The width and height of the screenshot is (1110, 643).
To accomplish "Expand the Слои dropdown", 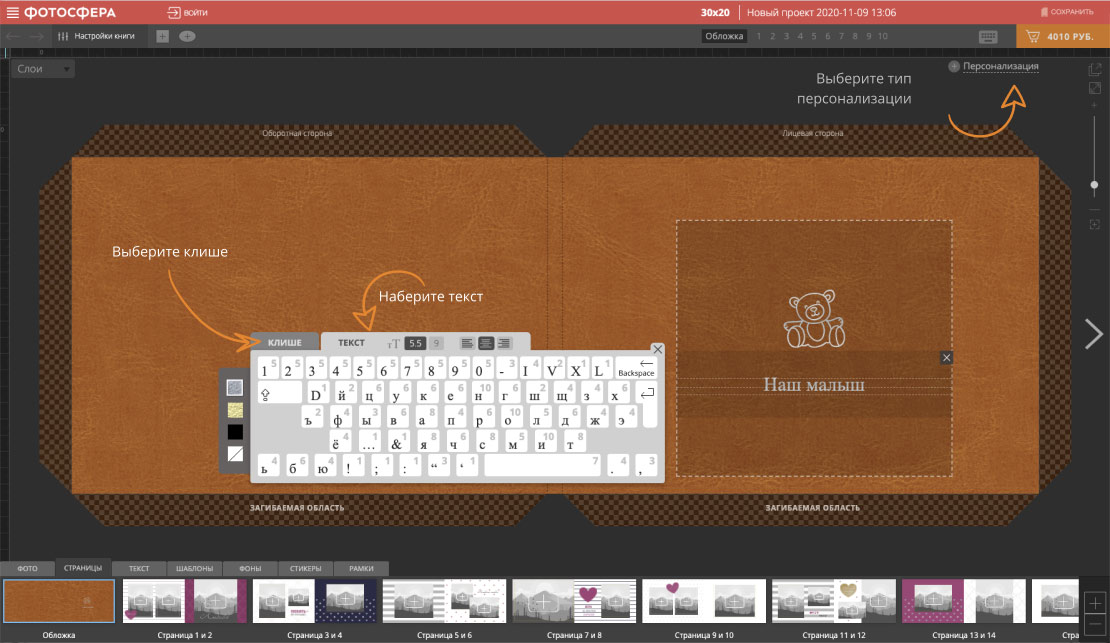I will point(42,69).
